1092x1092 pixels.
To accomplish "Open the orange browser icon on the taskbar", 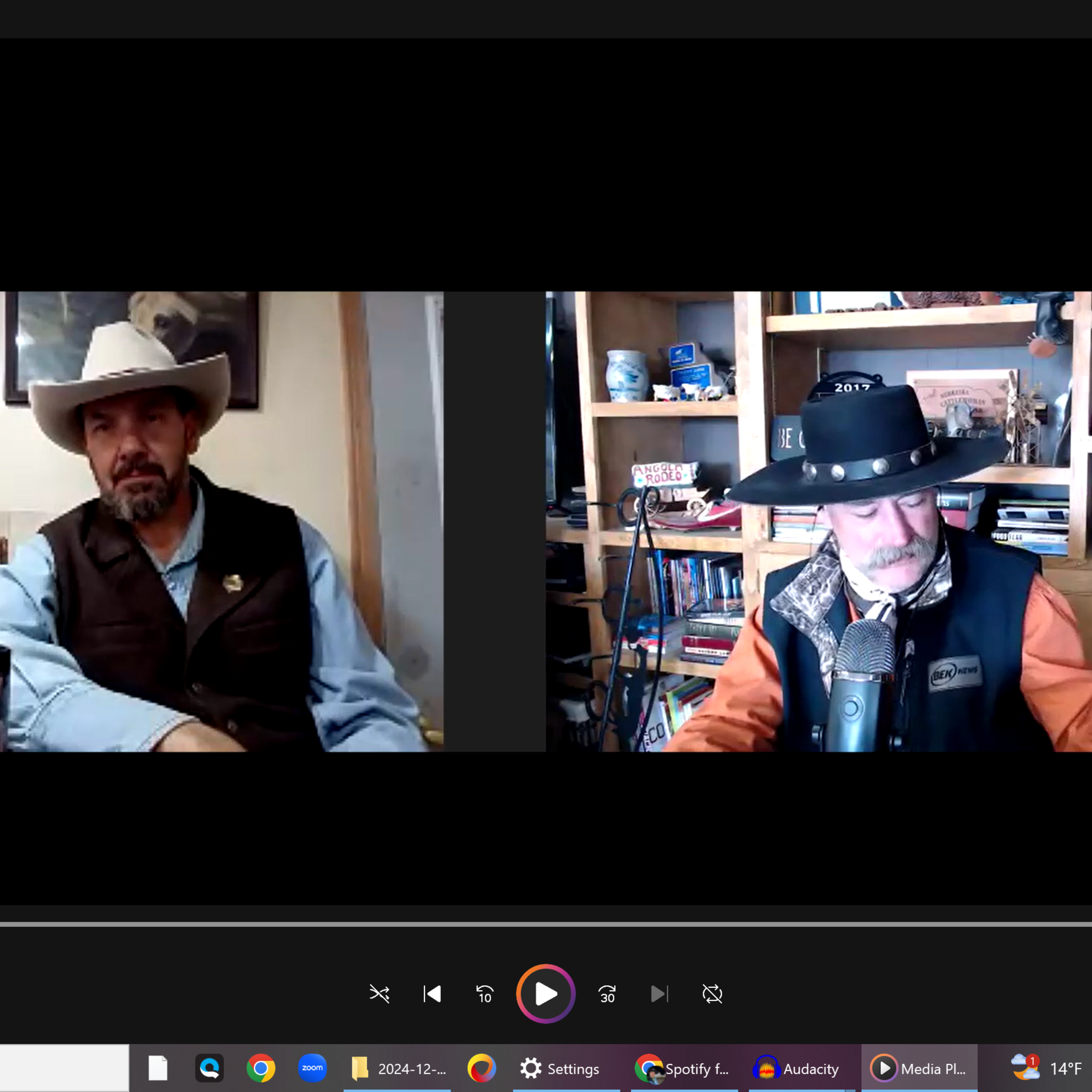I will click(x=482, y=1068).
